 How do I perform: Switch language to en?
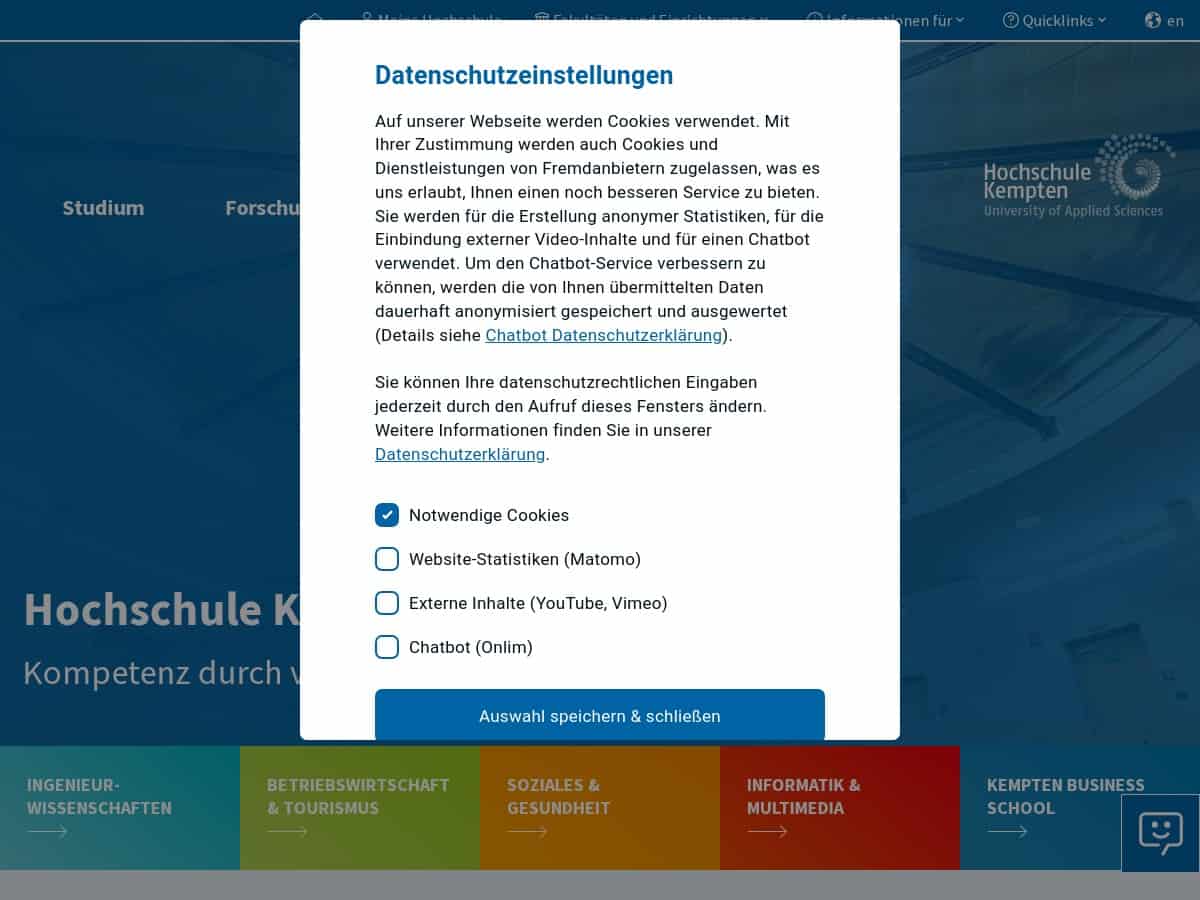[x=1175, y=20]
